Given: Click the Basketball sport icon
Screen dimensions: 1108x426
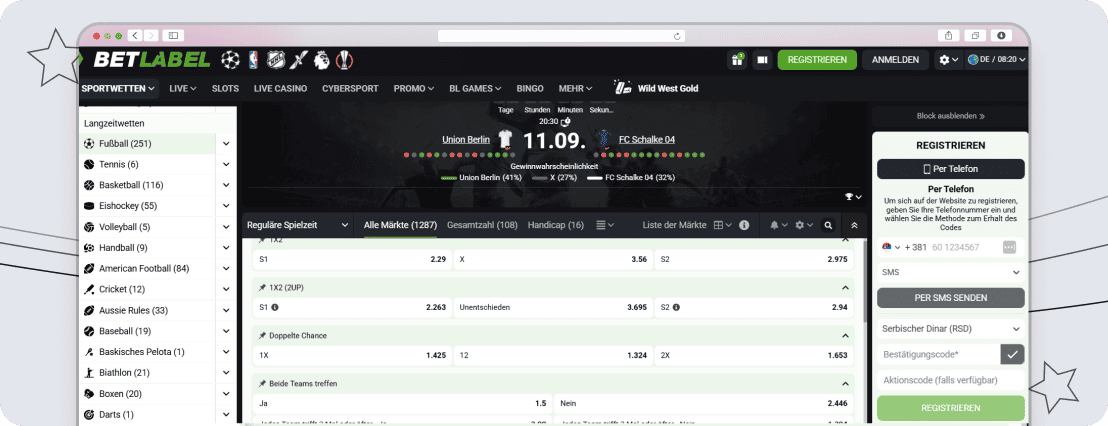Looking at the screenshot, I should click(89, 185).
